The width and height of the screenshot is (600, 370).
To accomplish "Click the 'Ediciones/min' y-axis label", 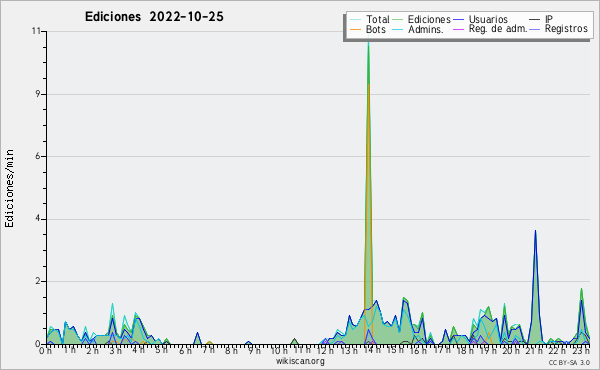I will [x=9, y=188].
